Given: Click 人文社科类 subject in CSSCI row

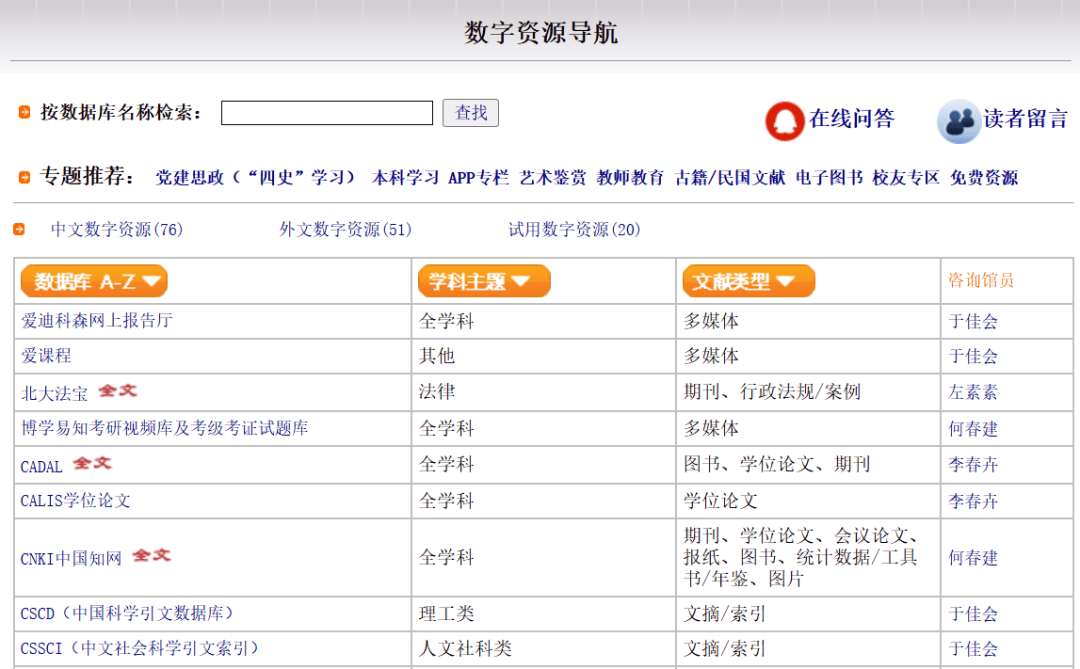Looking at the screenshot, I should pos(465,648).
